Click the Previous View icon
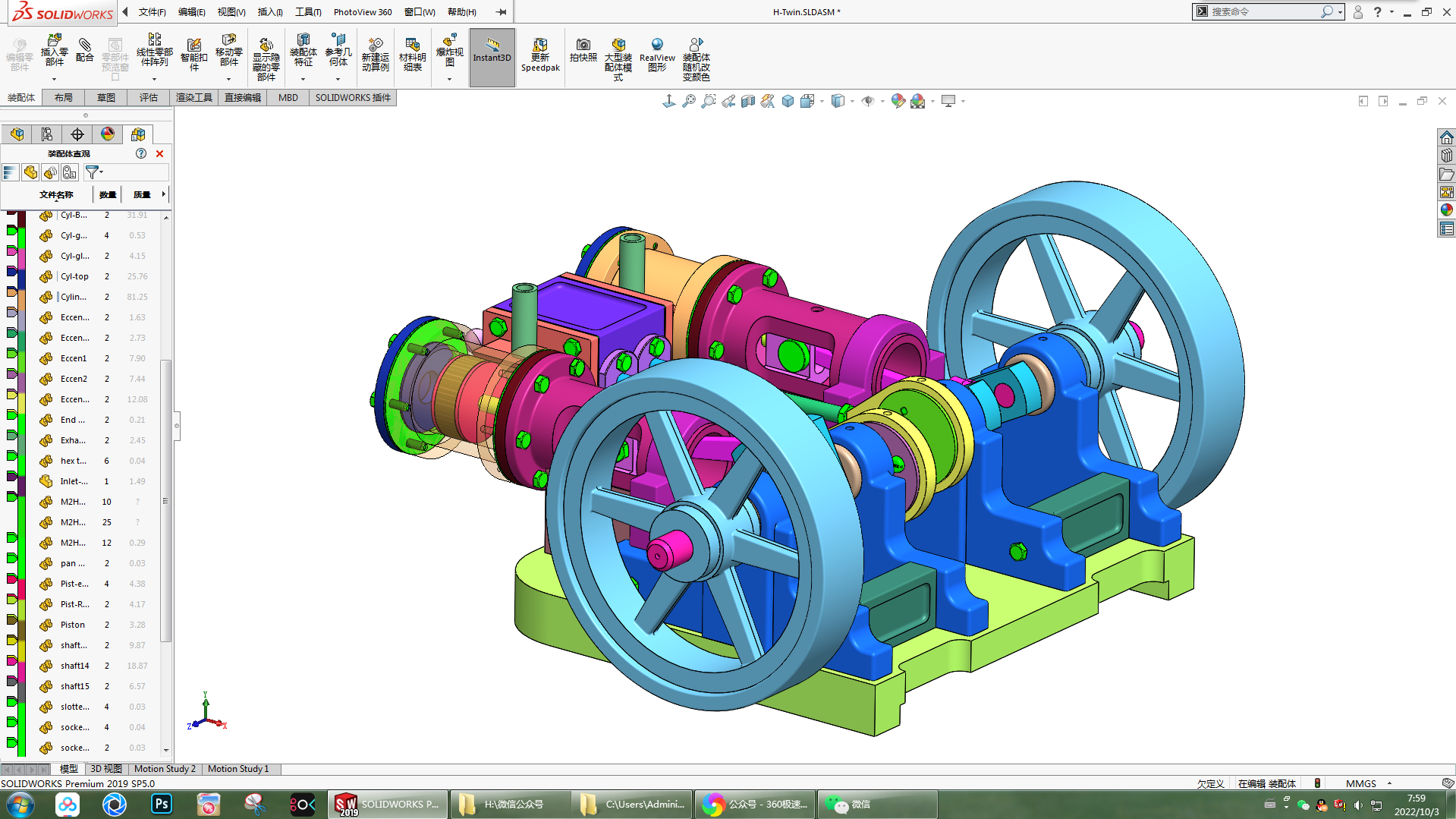Screen dimensions: 1456x819 pos(728,101)
